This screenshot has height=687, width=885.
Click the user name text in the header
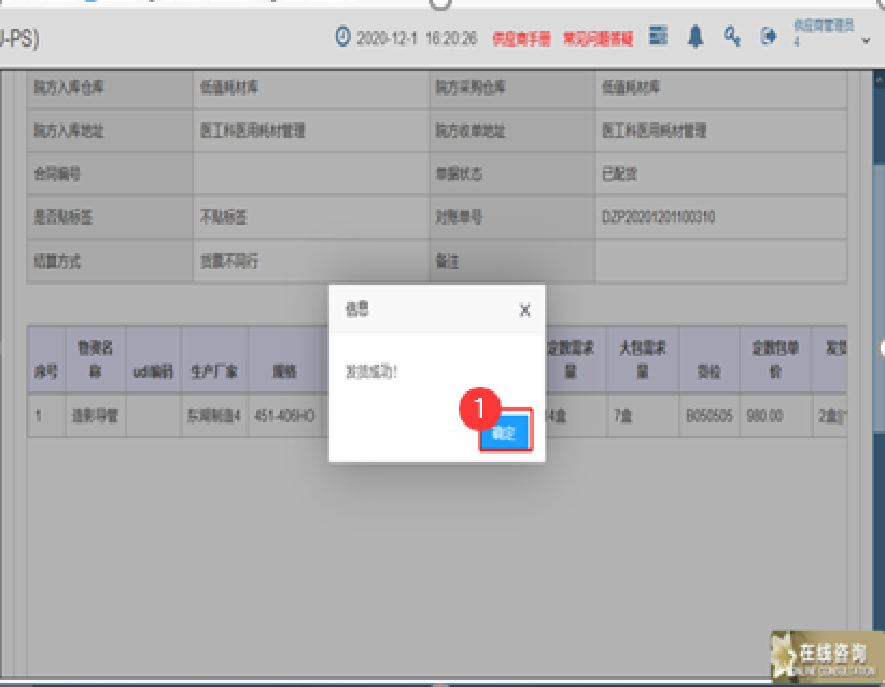click(x=823, y=31)
